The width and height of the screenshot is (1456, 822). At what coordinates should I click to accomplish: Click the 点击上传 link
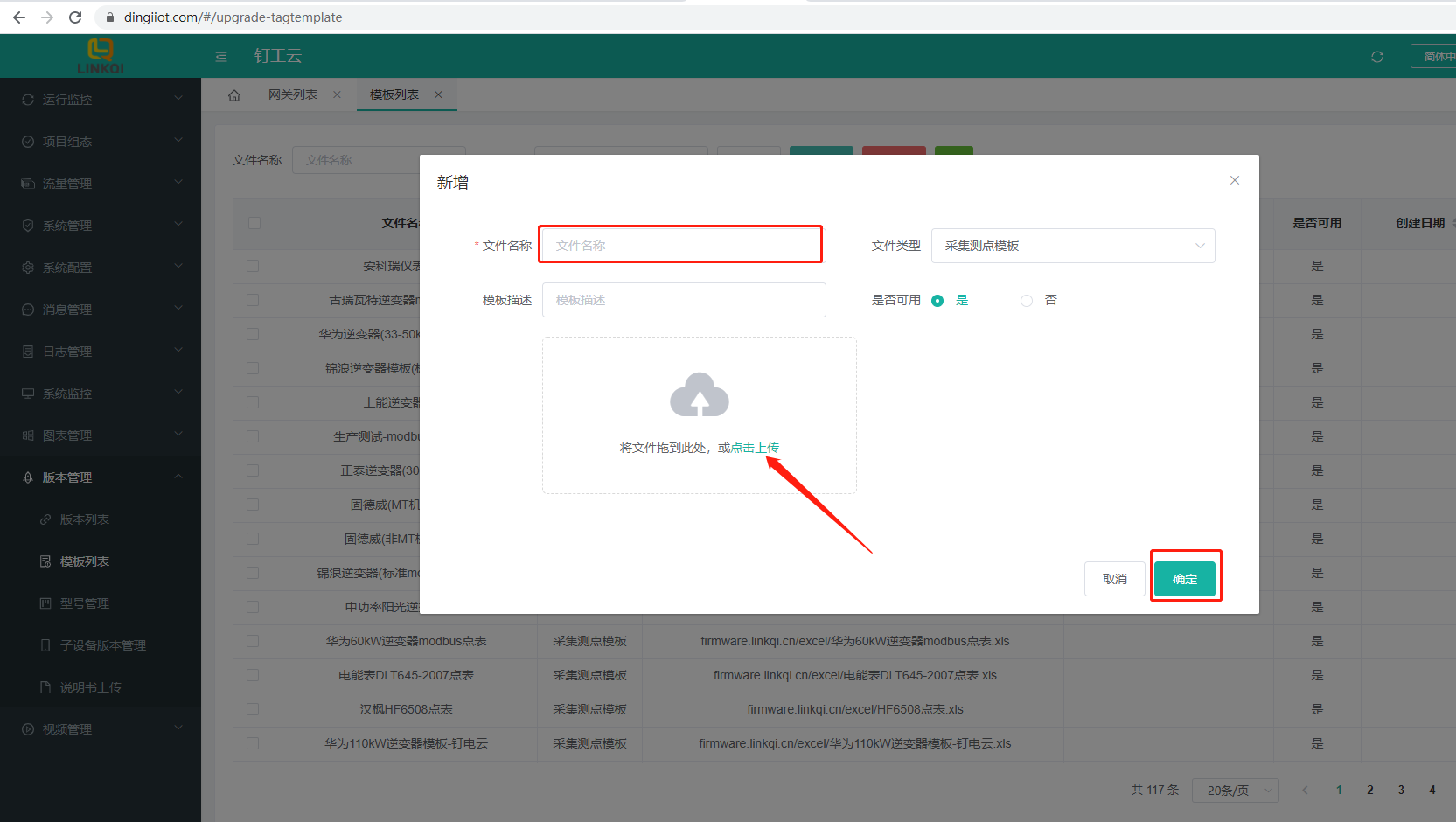(x=755, y=448)
